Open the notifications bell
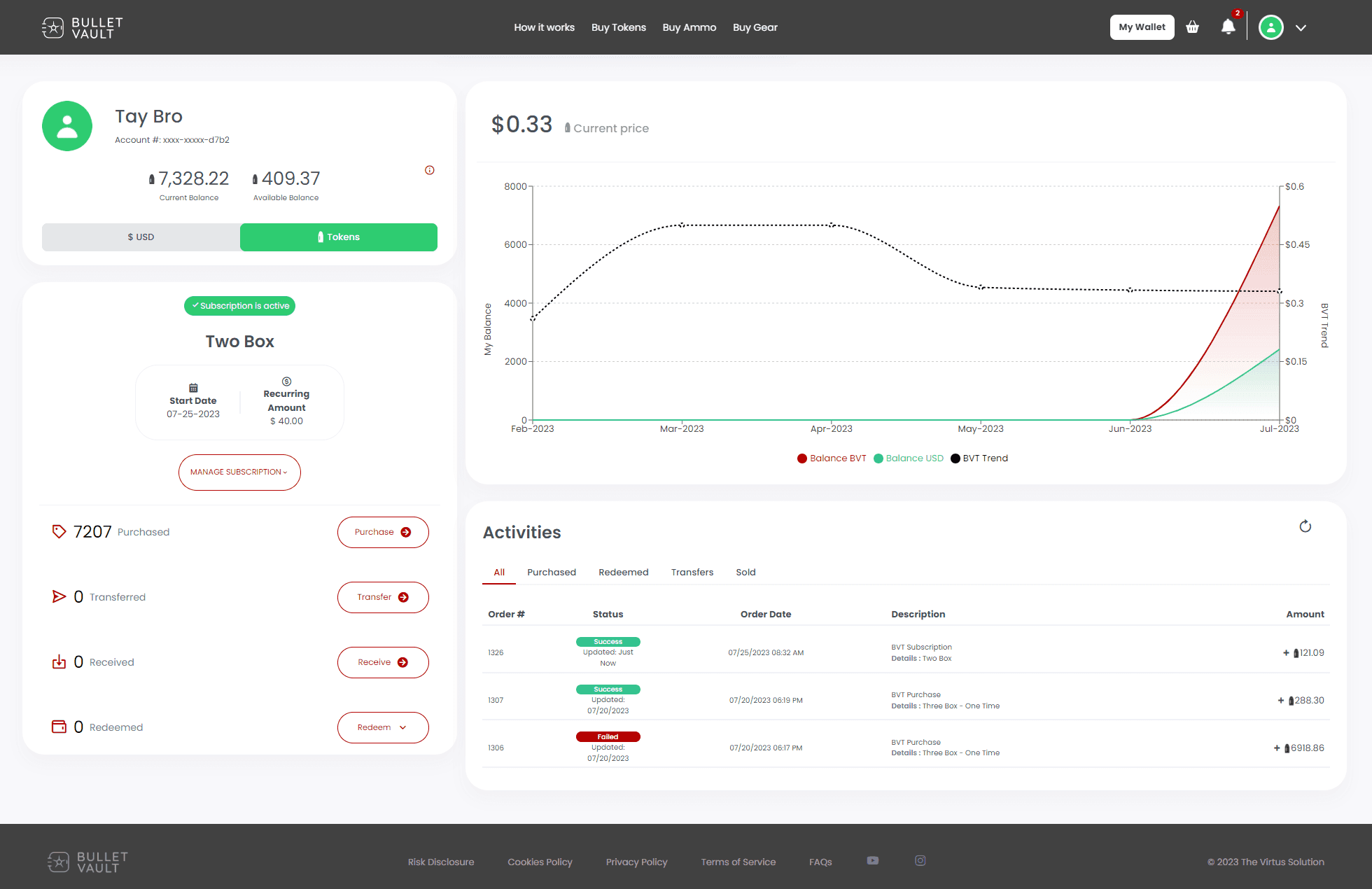This screenshot has width=1372, height=889. coord(1228,27)
